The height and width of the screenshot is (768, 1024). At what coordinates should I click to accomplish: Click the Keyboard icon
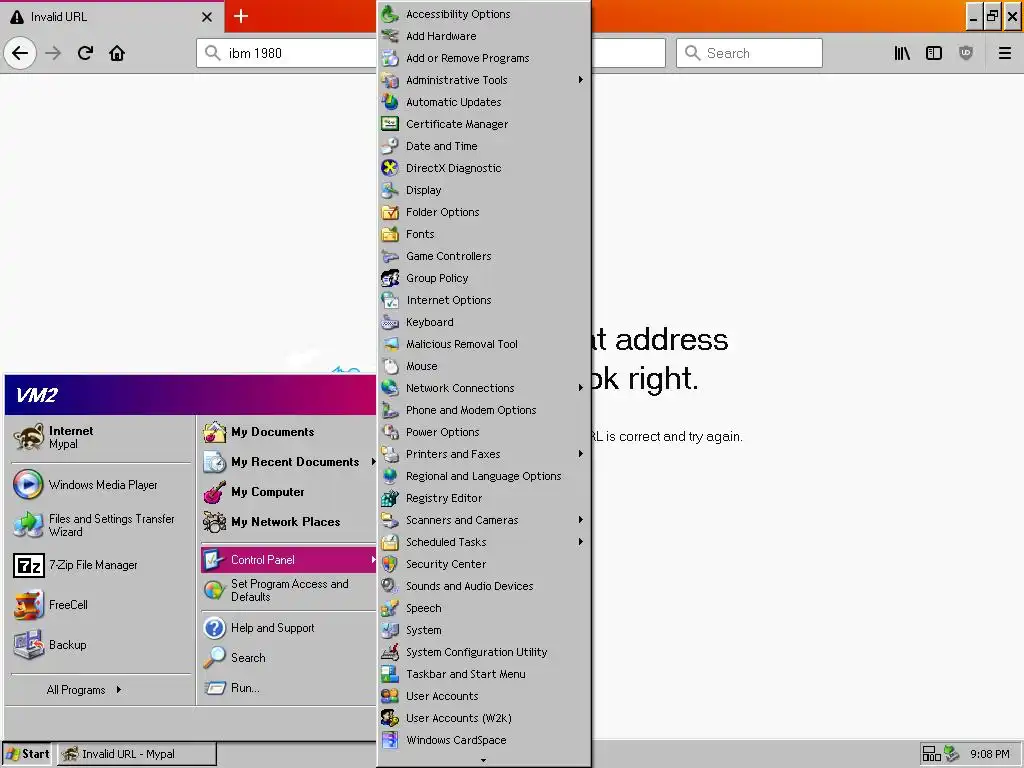[x=390, y=322]
